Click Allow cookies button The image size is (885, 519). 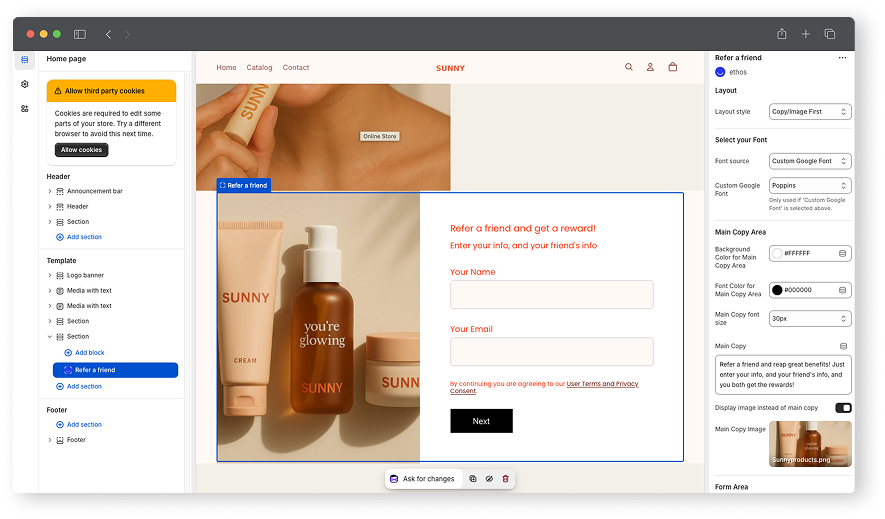(x=81, y=150)
